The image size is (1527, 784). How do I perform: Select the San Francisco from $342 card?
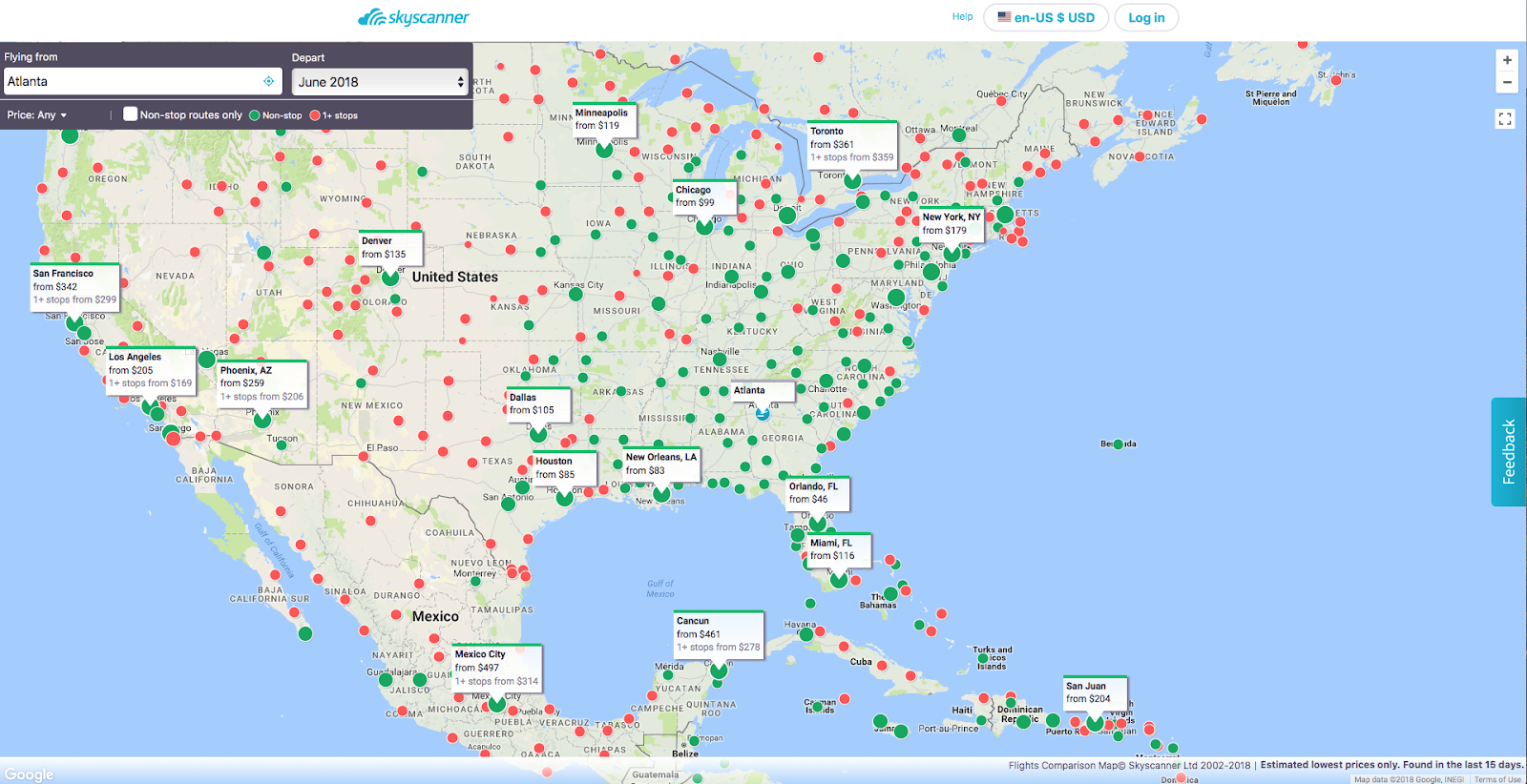pyautogui.click(x=74, y=287)
